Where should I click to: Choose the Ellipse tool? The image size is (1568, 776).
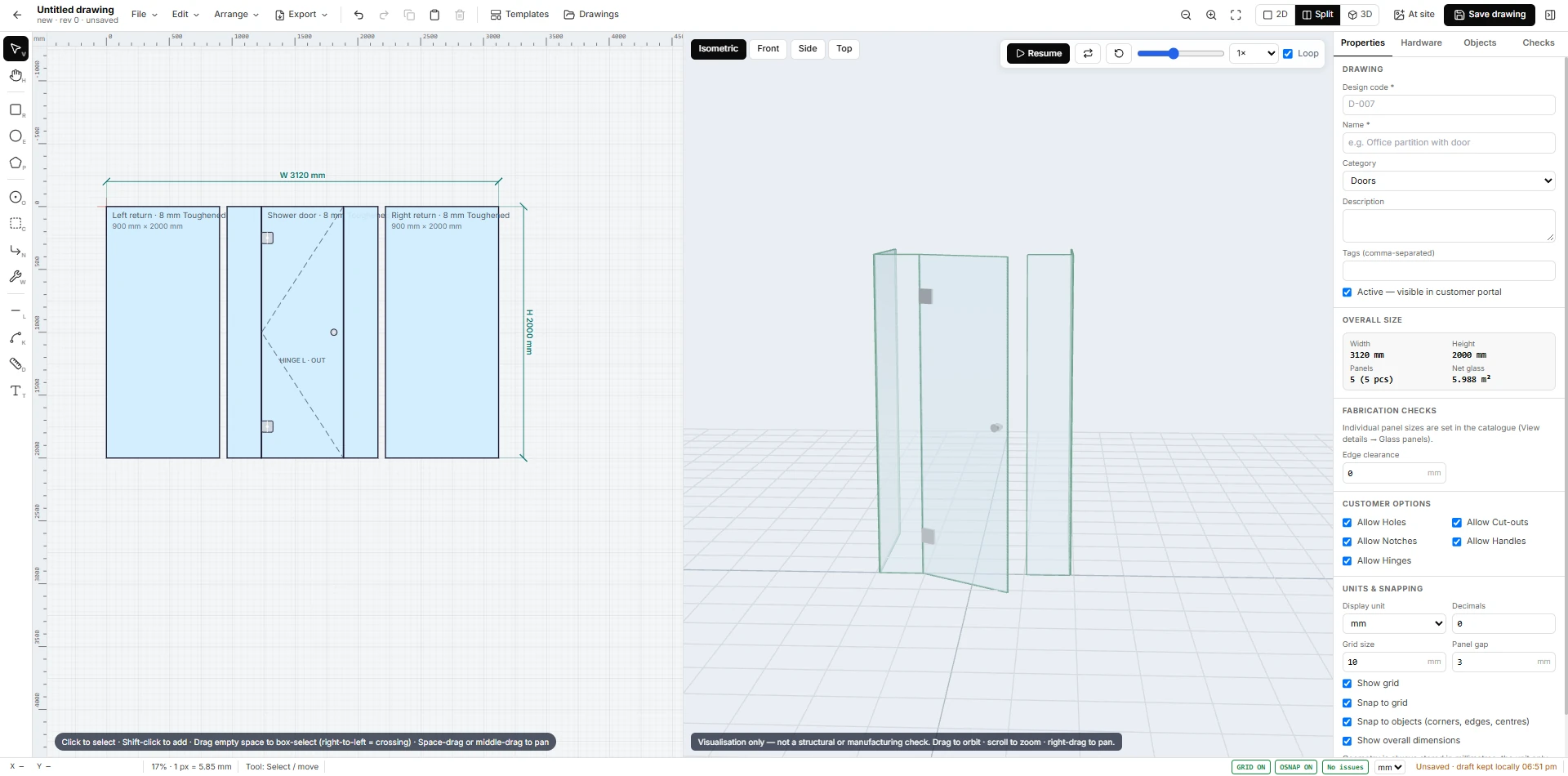tap(16, 136)
